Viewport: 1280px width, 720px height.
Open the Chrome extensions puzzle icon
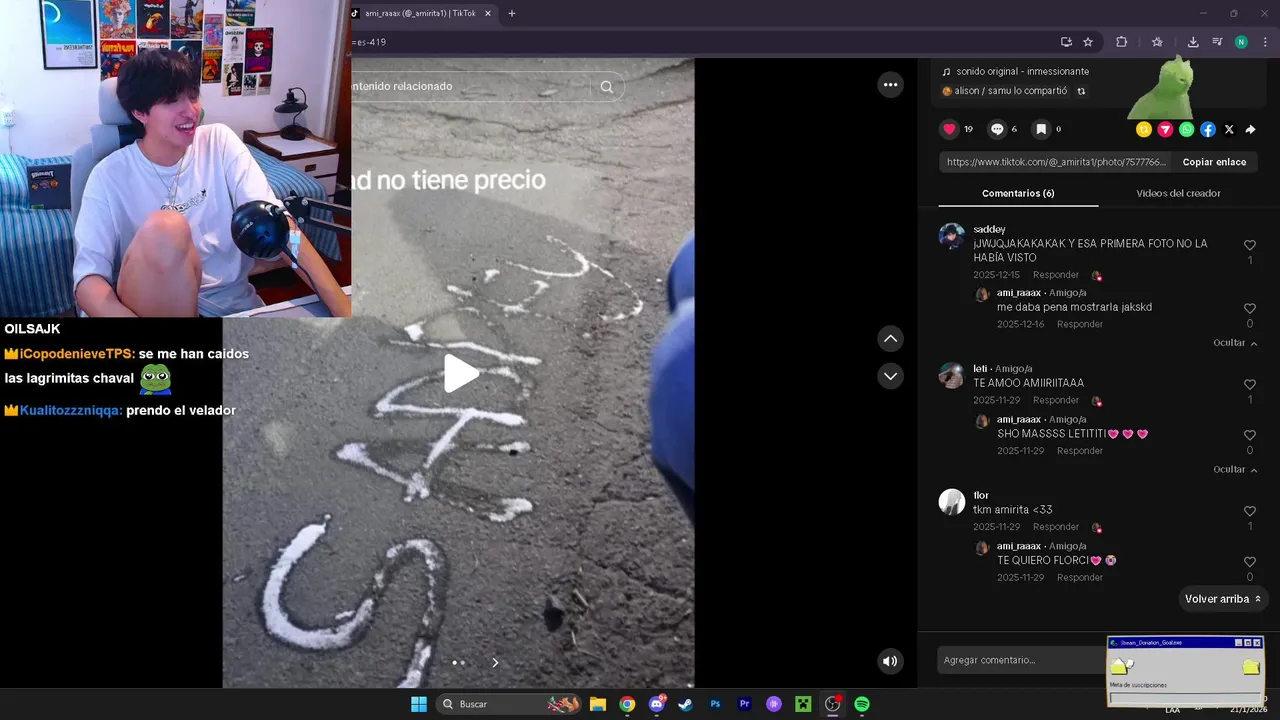coord(1121,42)
